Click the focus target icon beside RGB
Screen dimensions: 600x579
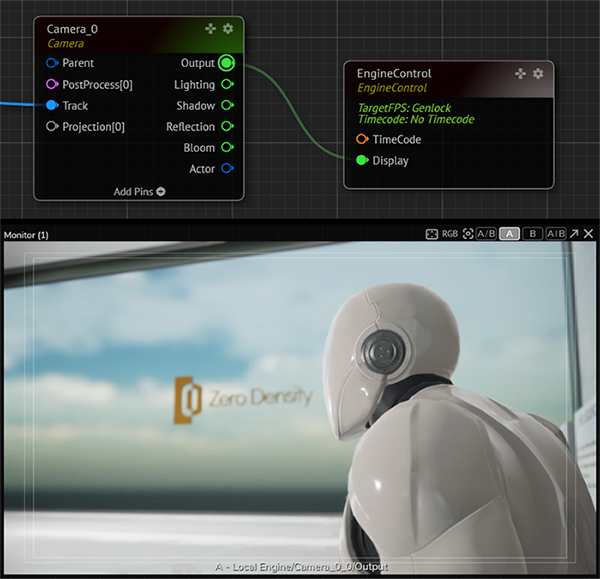(x=467, y=234)
